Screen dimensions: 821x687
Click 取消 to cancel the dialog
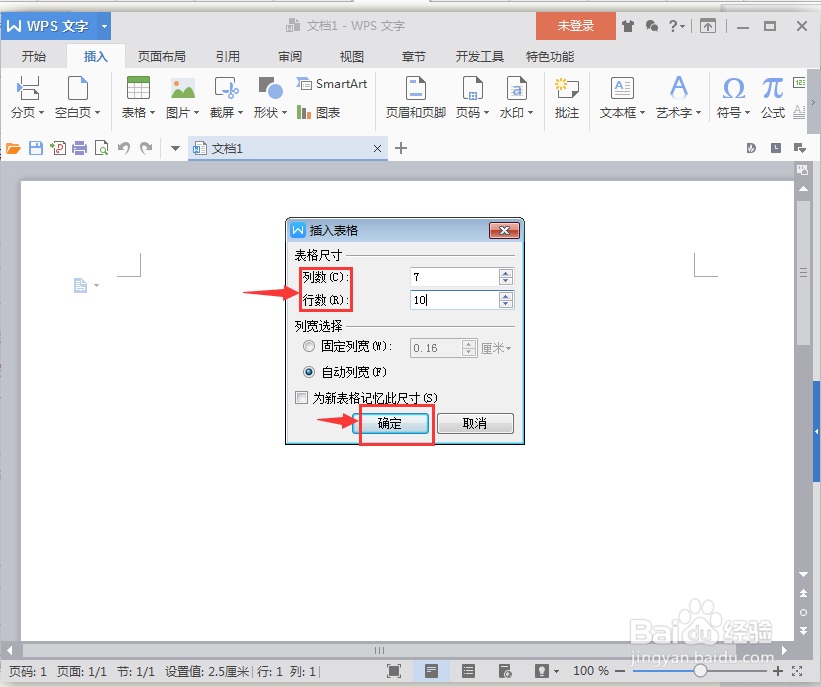point(475,423)
